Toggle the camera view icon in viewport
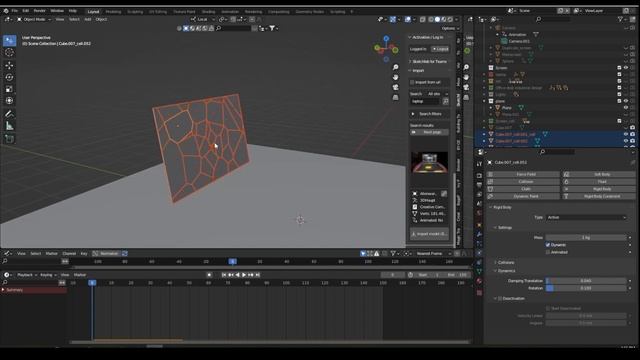 [395, 87]
